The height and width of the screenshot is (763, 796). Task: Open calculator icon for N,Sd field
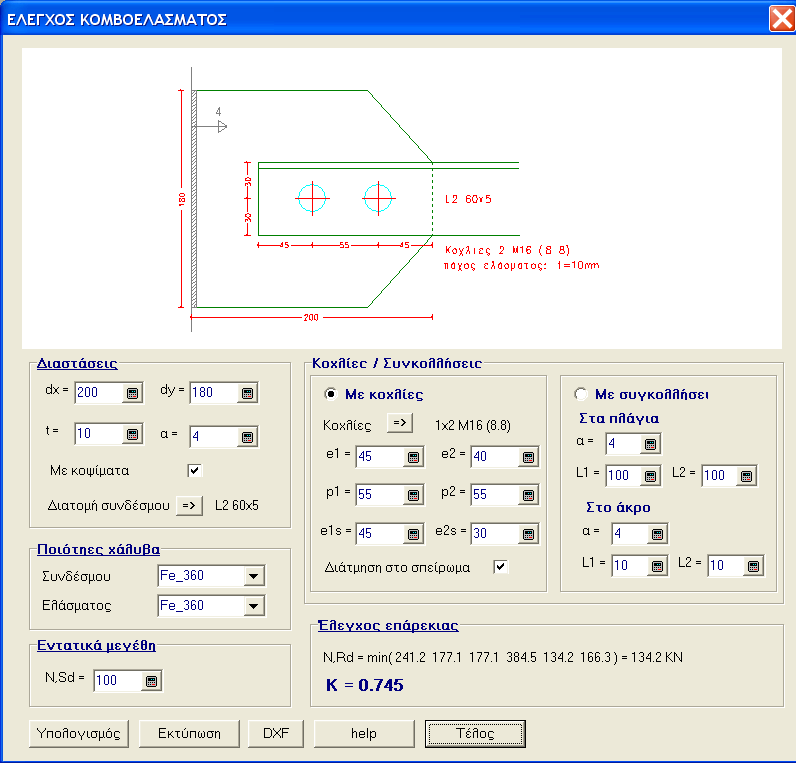click(x=151, y=681)
